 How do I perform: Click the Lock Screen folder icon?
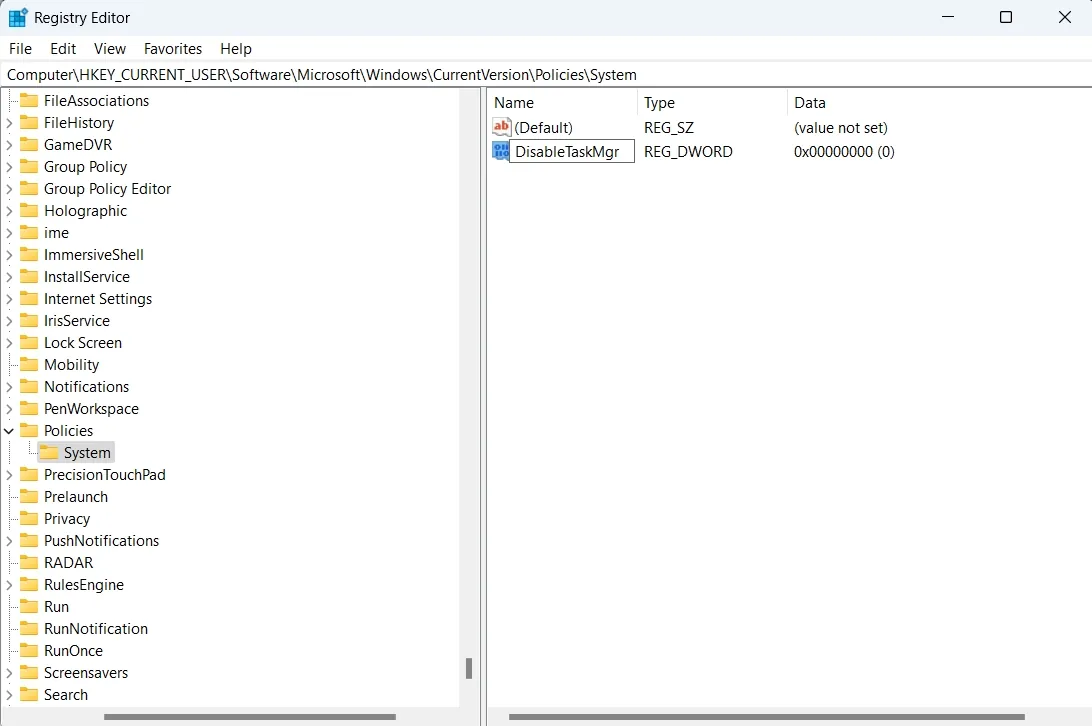(29, 342)
